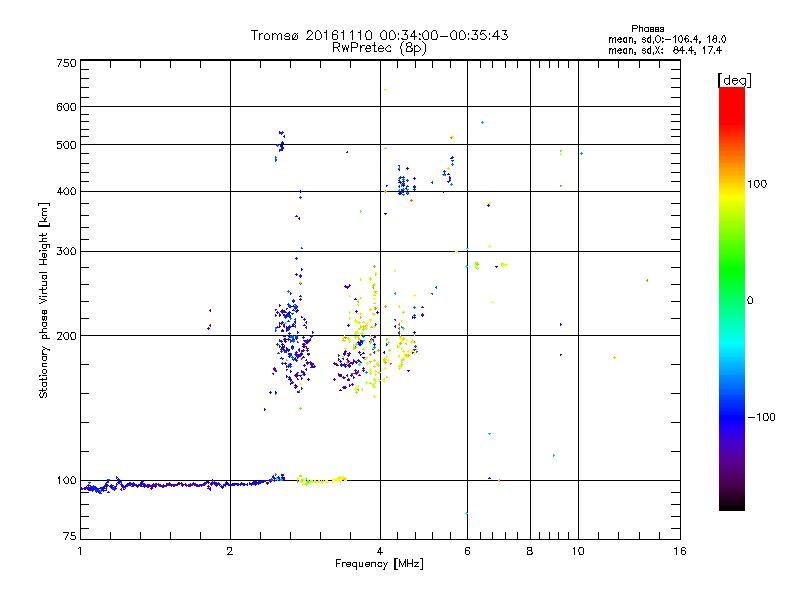Click the x-axis tick label '16'
Image resolution: width=800 pixels, height=600 pixels.
[x=679, y=550]
